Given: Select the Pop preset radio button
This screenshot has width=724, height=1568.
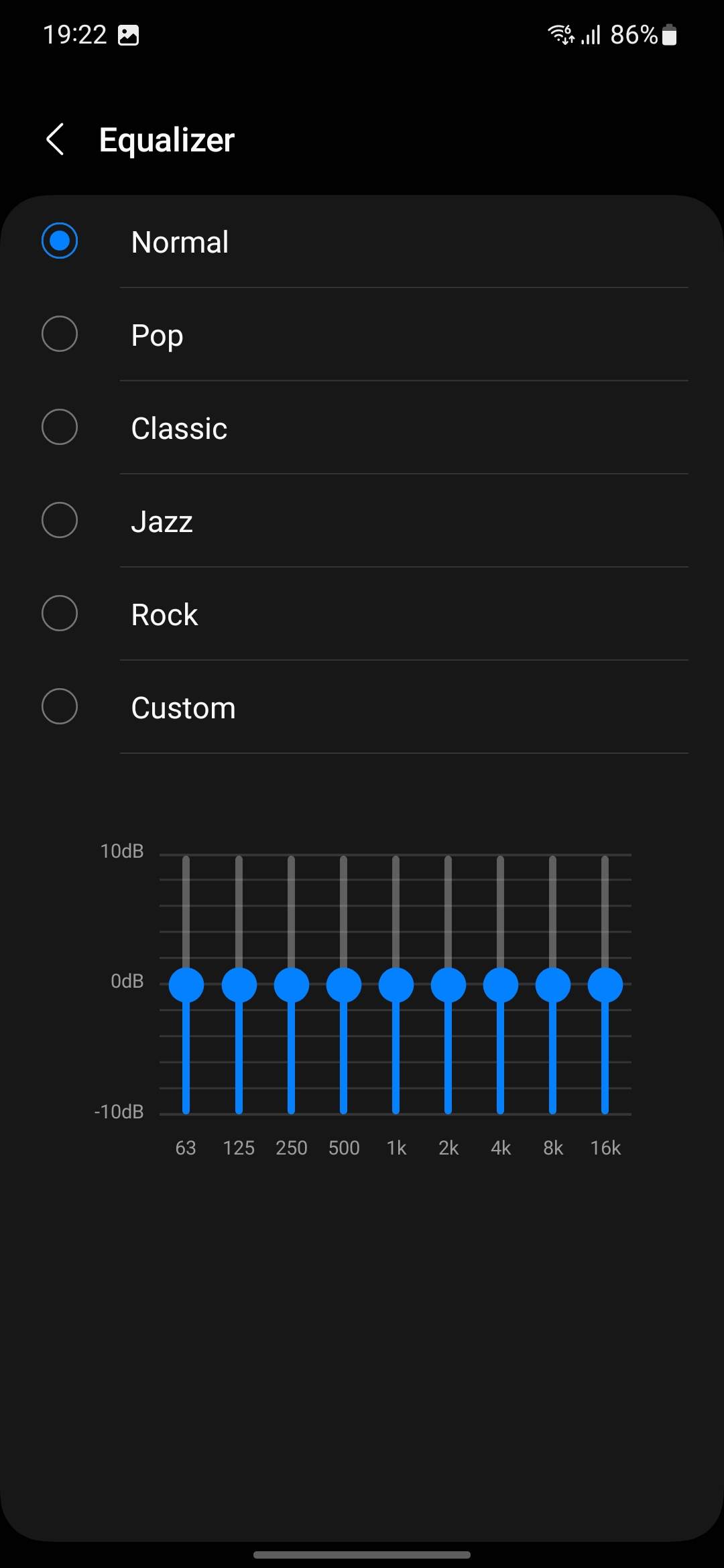Looking at the screenshot, I should [x=60, y=334].
